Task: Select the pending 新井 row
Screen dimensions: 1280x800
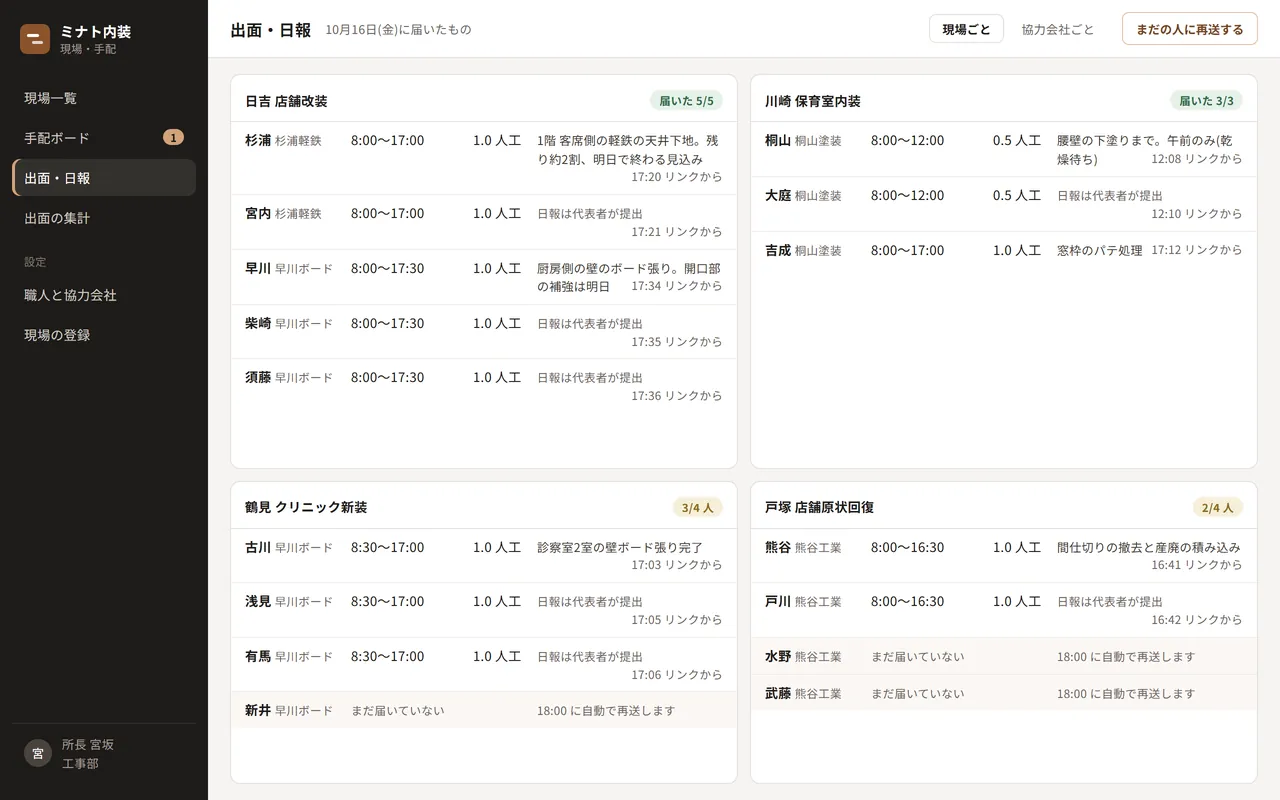Action: 484,710
